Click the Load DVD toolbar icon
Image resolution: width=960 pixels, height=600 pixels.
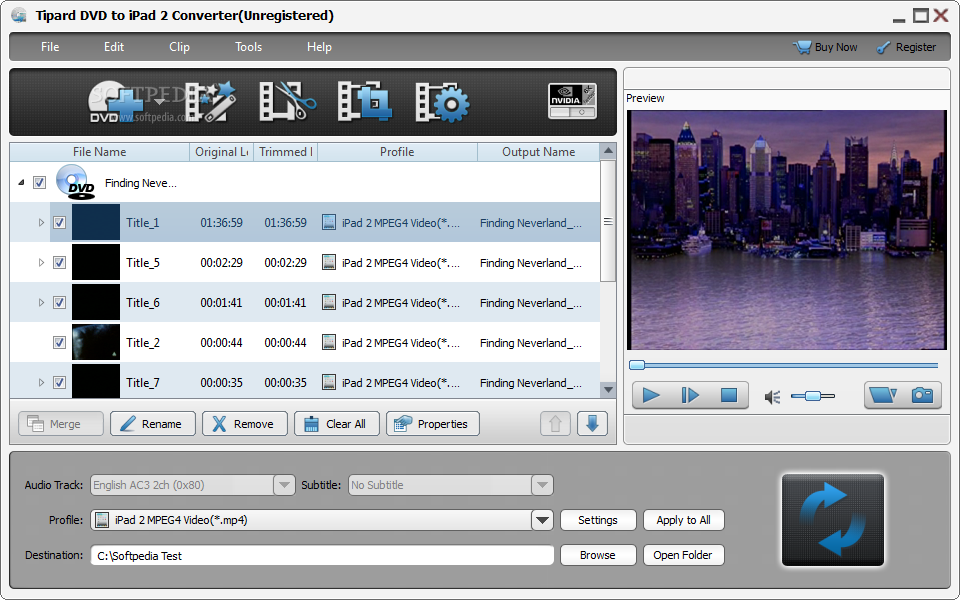click(116, 102)
